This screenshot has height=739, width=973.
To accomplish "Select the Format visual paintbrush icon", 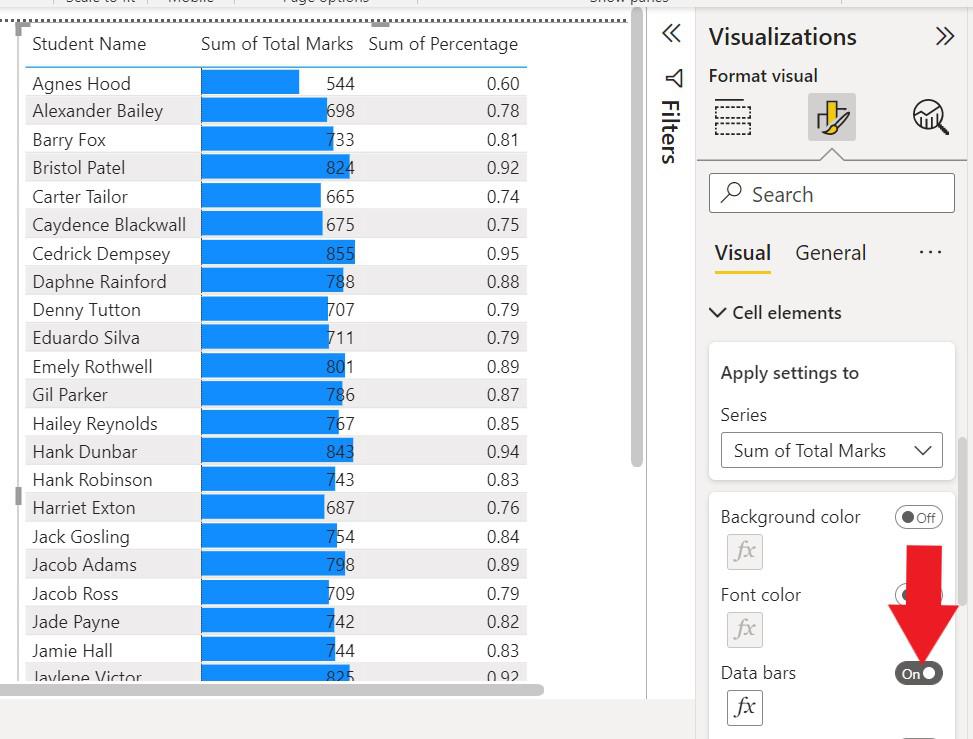I will pyautogui.click(x=831, y=118).
